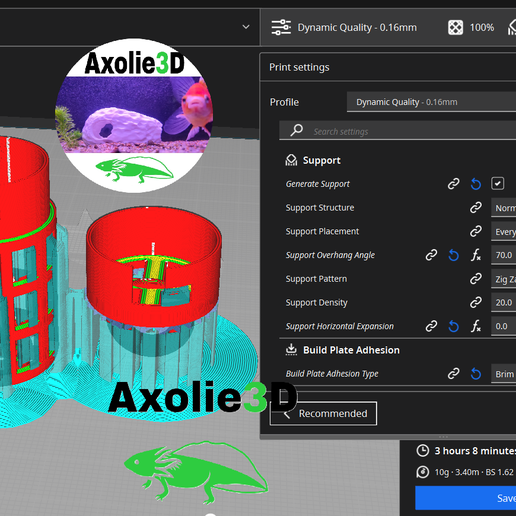Viewport: 516px width, 516px height.
Task: Click formula icon for Support Overhang Angle
Action: (476, 255)
